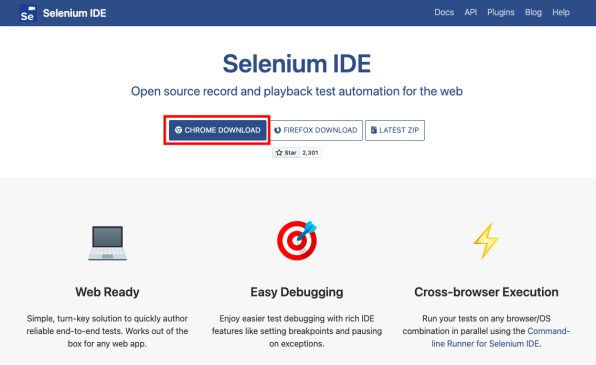Click the Web Ready heading
Image resolution: width=596 pixels, height=365 pixels.
107,292
